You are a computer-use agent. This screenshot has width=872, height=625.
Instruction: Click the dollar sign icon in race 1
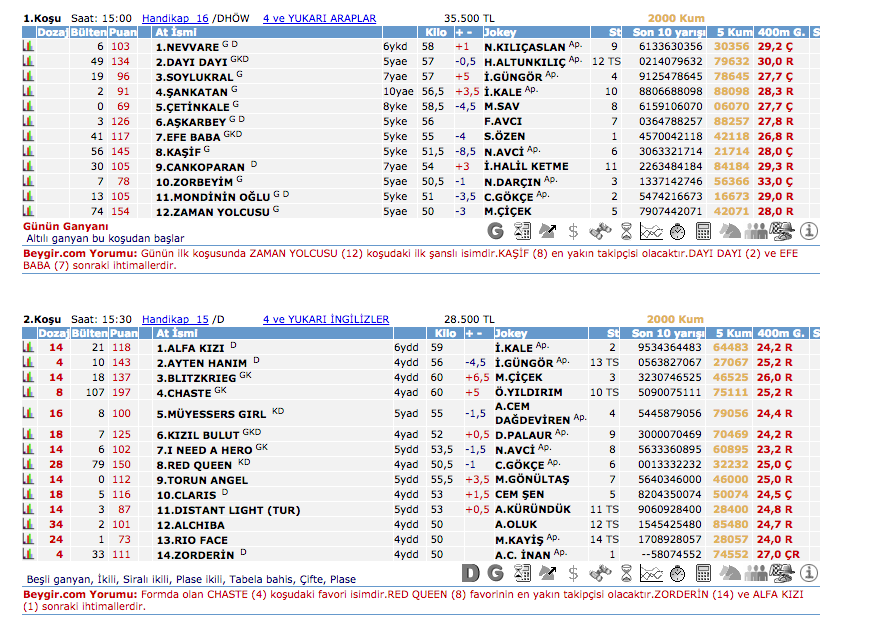coord(573,232)
